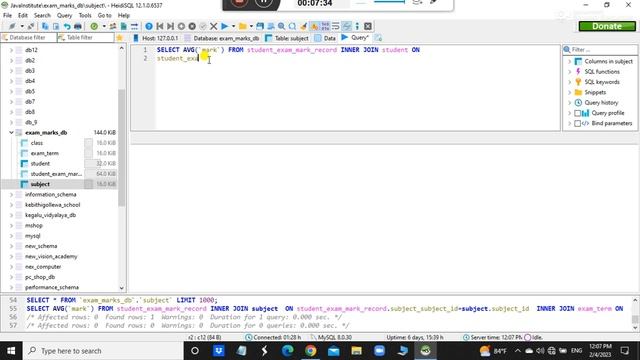Open the session manager connect icon
The height and width of the screenshot is (360, 640).
12,26
